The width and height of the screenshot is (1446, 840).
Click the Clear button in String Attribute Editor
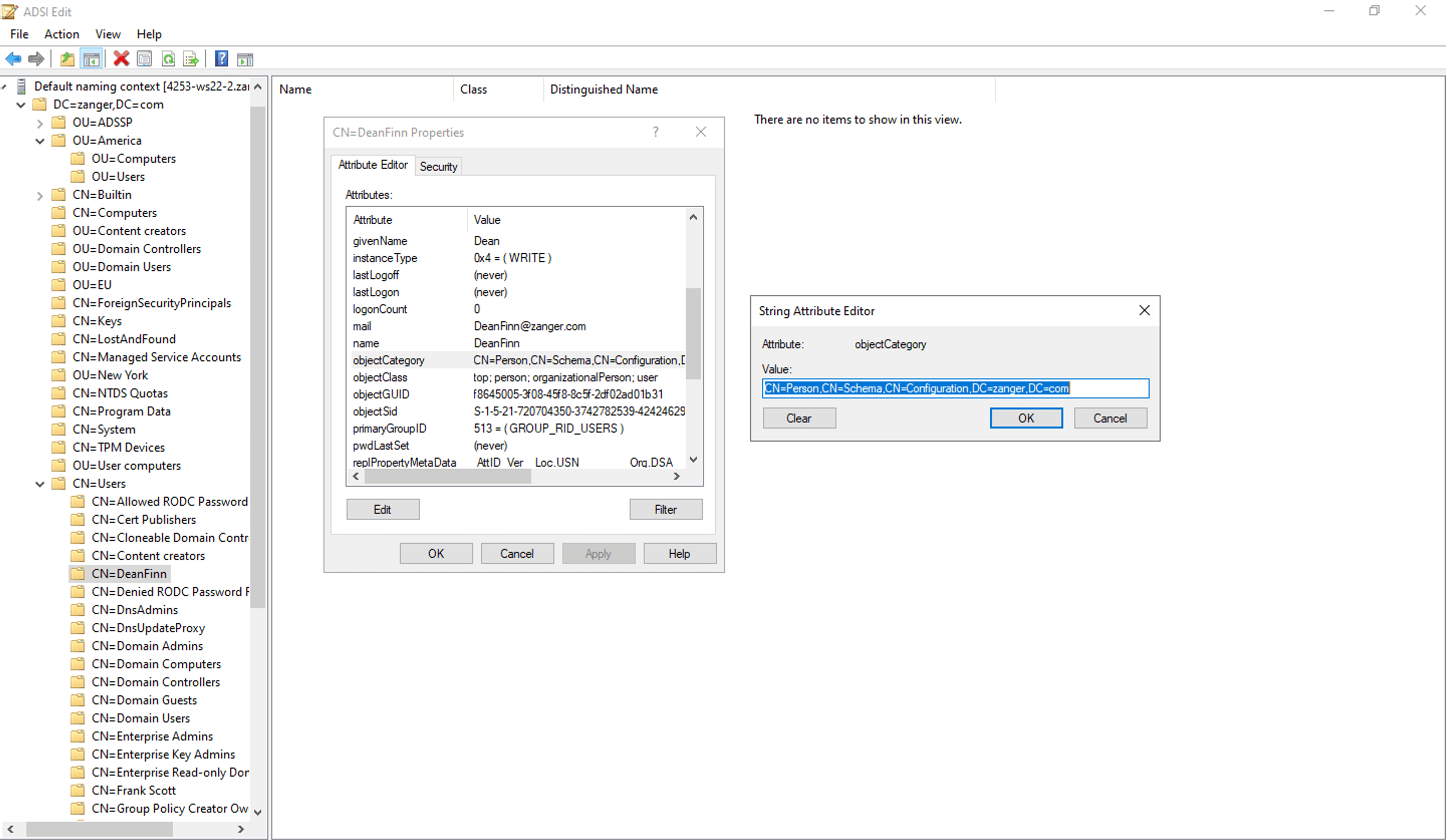pyautogui.click(x=799, y=417)
